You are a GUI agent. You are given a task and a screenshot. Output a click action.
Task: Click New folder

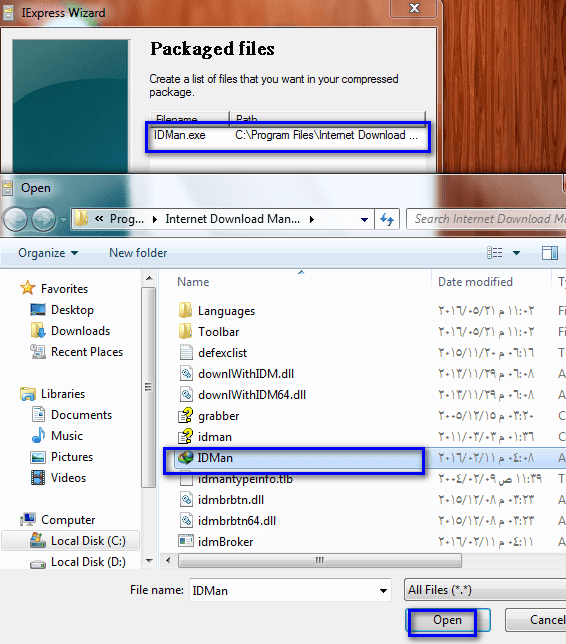(138, 253)
